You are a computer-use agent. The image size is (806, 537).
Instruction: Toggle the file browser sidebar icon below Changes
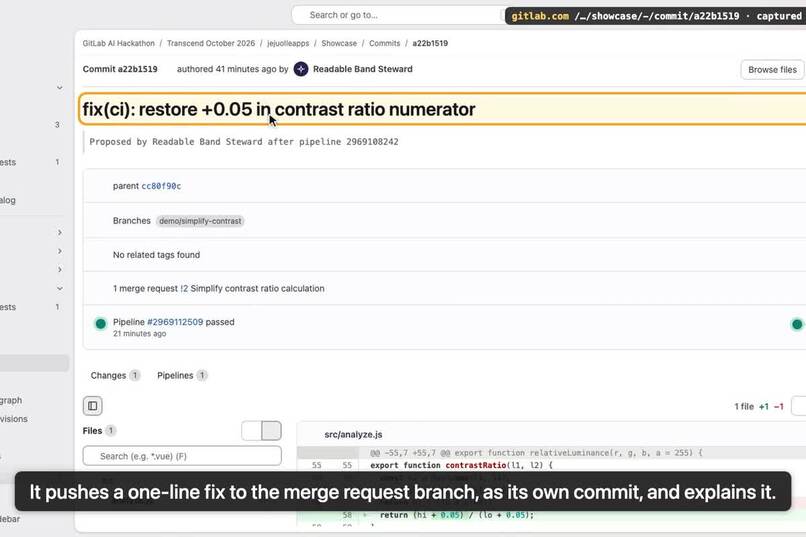click(93, 406)
